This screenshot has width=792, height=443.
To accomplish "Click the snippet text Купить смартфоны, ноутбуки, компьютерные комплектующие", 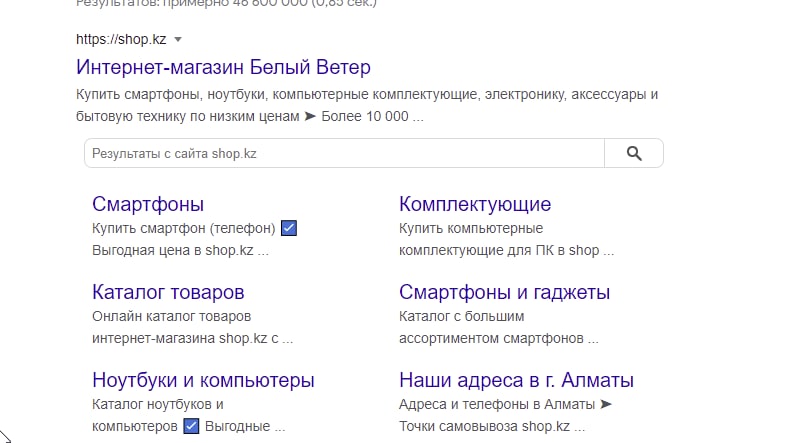I will coord(277,94).
